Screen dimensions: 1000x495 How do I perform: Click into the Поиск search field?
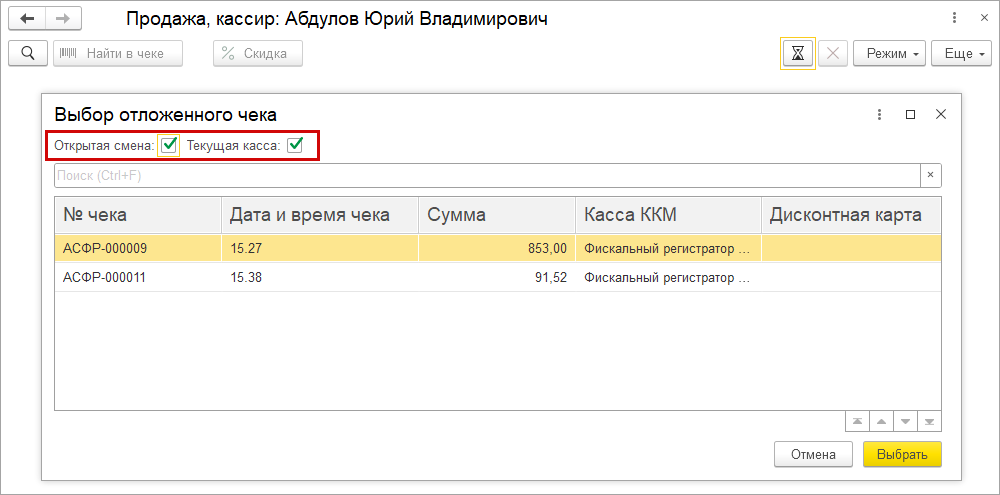(486, 175)
